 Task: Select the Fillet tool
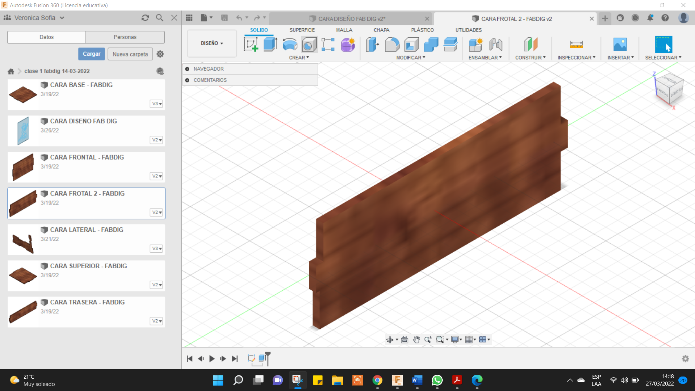[x=392, y=45]
